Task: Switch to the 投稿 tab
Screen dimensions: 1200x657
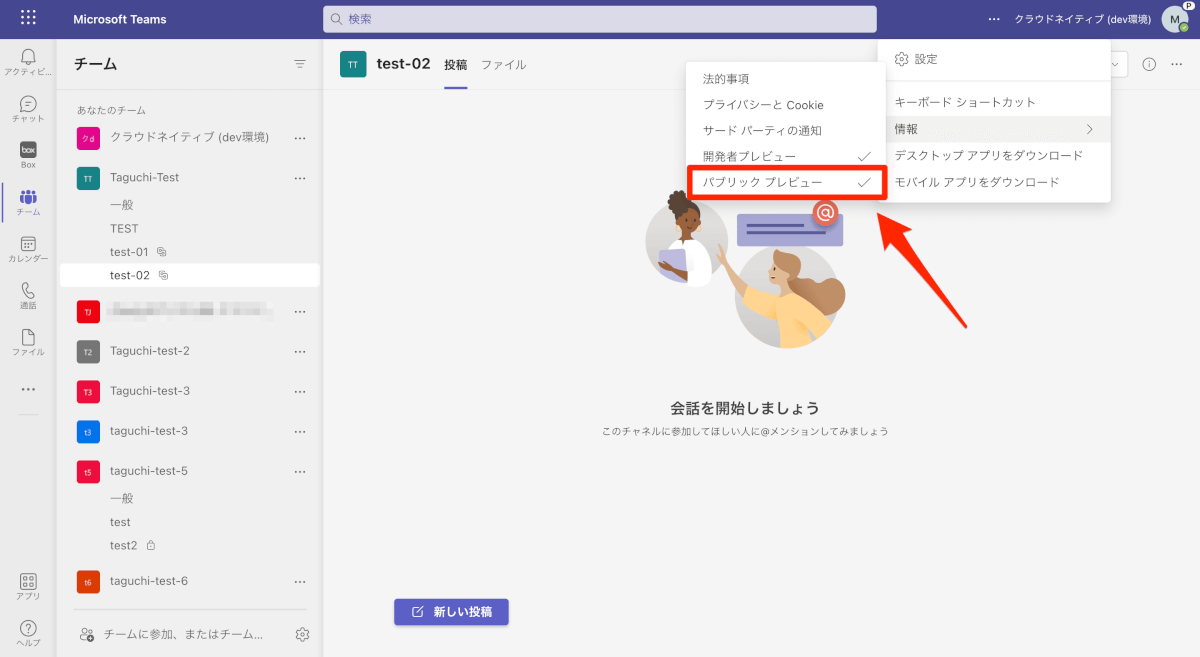Action: [456, 65]
